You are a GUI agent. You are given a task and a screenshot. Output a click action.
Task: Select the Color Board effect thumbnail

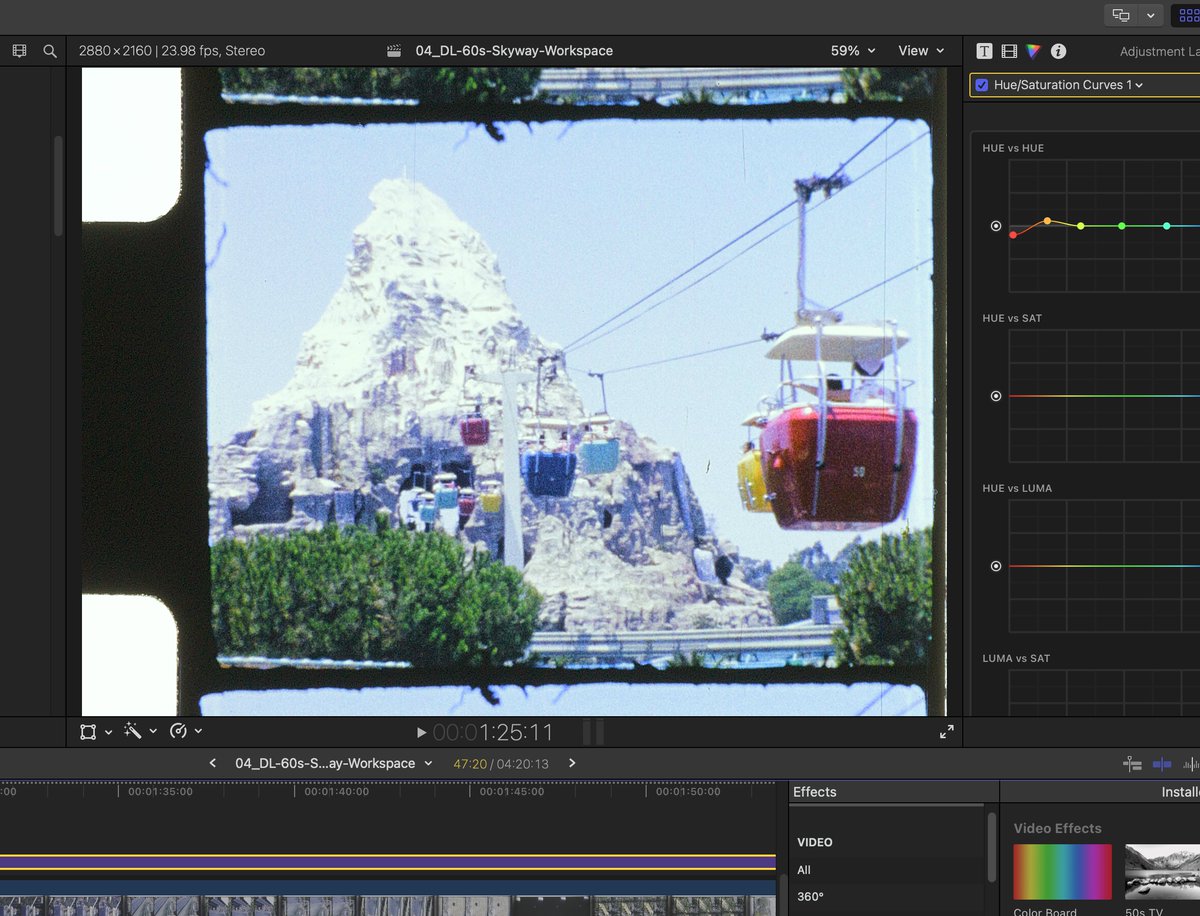pyautogui.click(x=1062, y=872)
